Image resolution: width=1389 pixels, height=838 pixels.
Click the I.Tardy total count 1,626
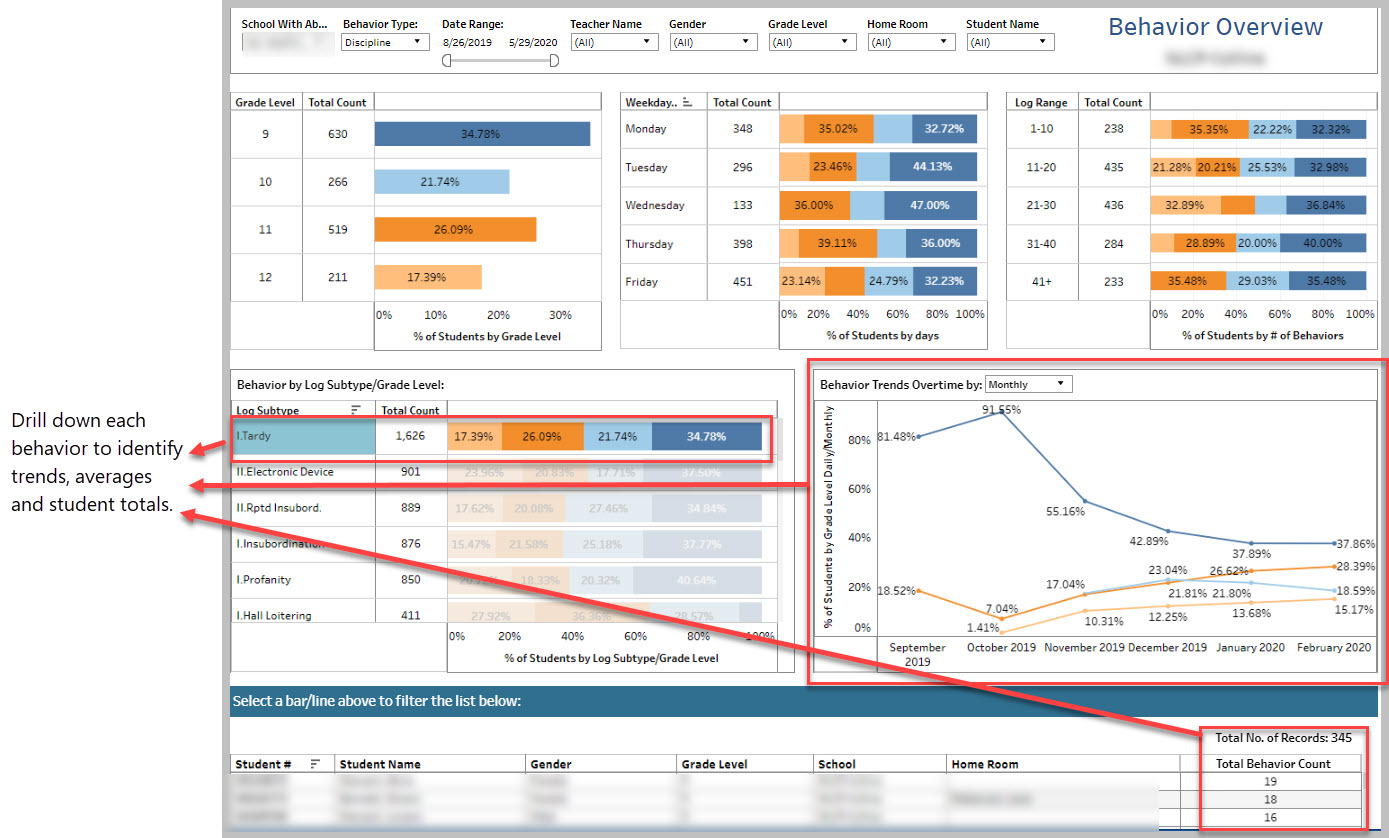point(410,436)
